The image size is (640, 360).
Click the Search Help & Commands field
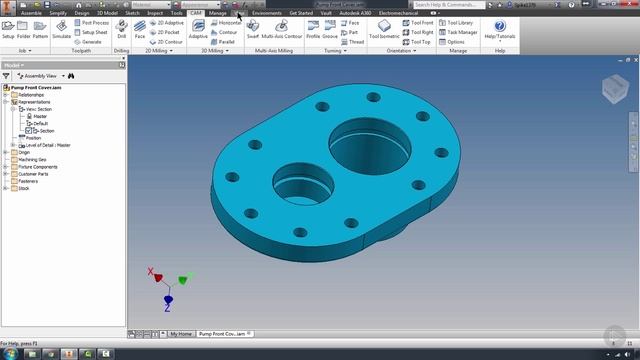pyautogui.click(x=449, y=5)
